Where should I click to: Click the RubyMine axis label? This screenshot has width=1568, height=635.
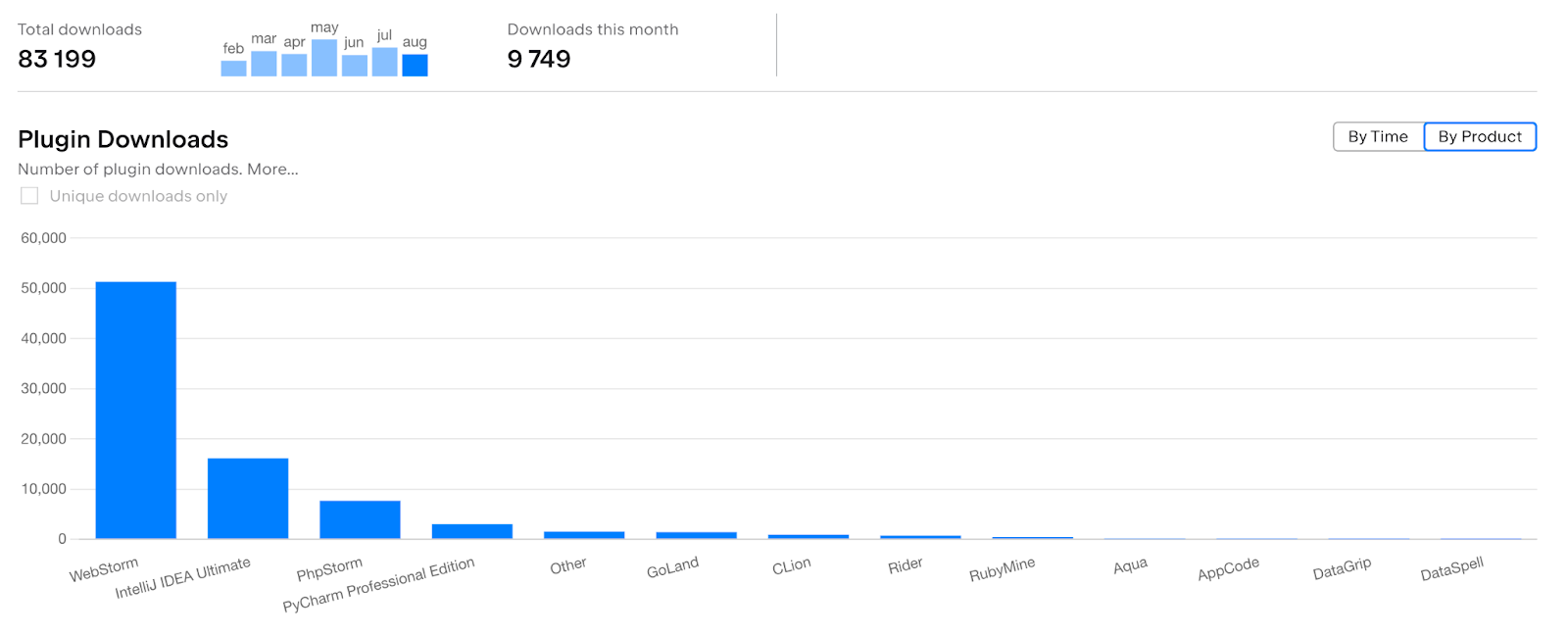1002,569
